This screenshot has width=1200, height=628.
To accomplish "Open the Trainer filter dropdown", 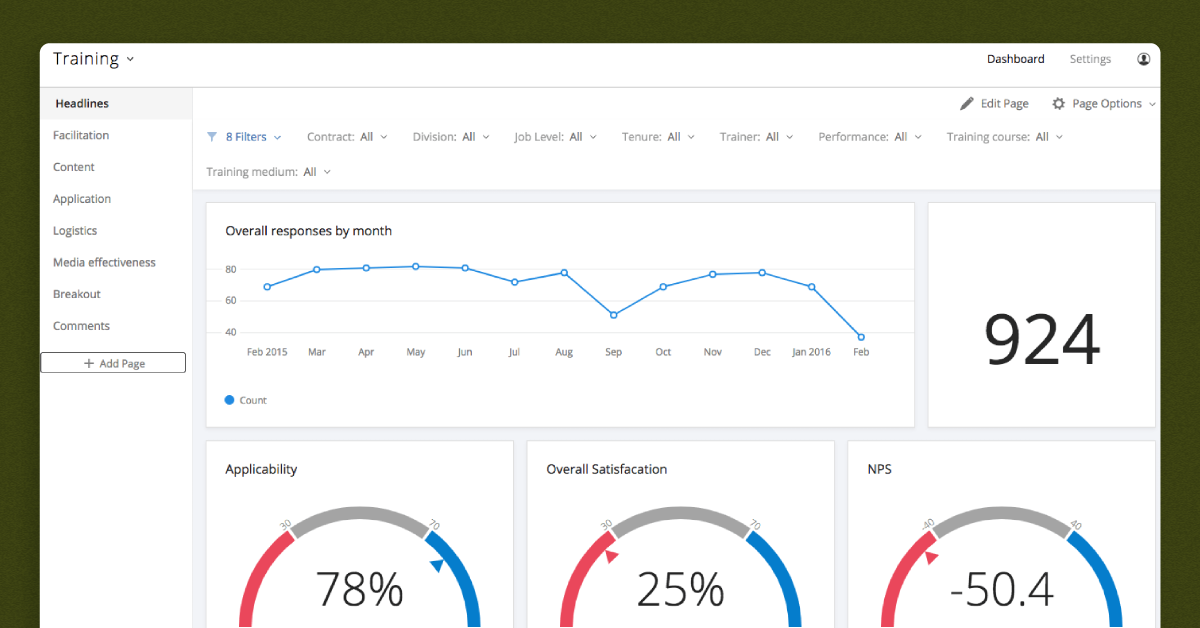I will (x=756, y=137).
